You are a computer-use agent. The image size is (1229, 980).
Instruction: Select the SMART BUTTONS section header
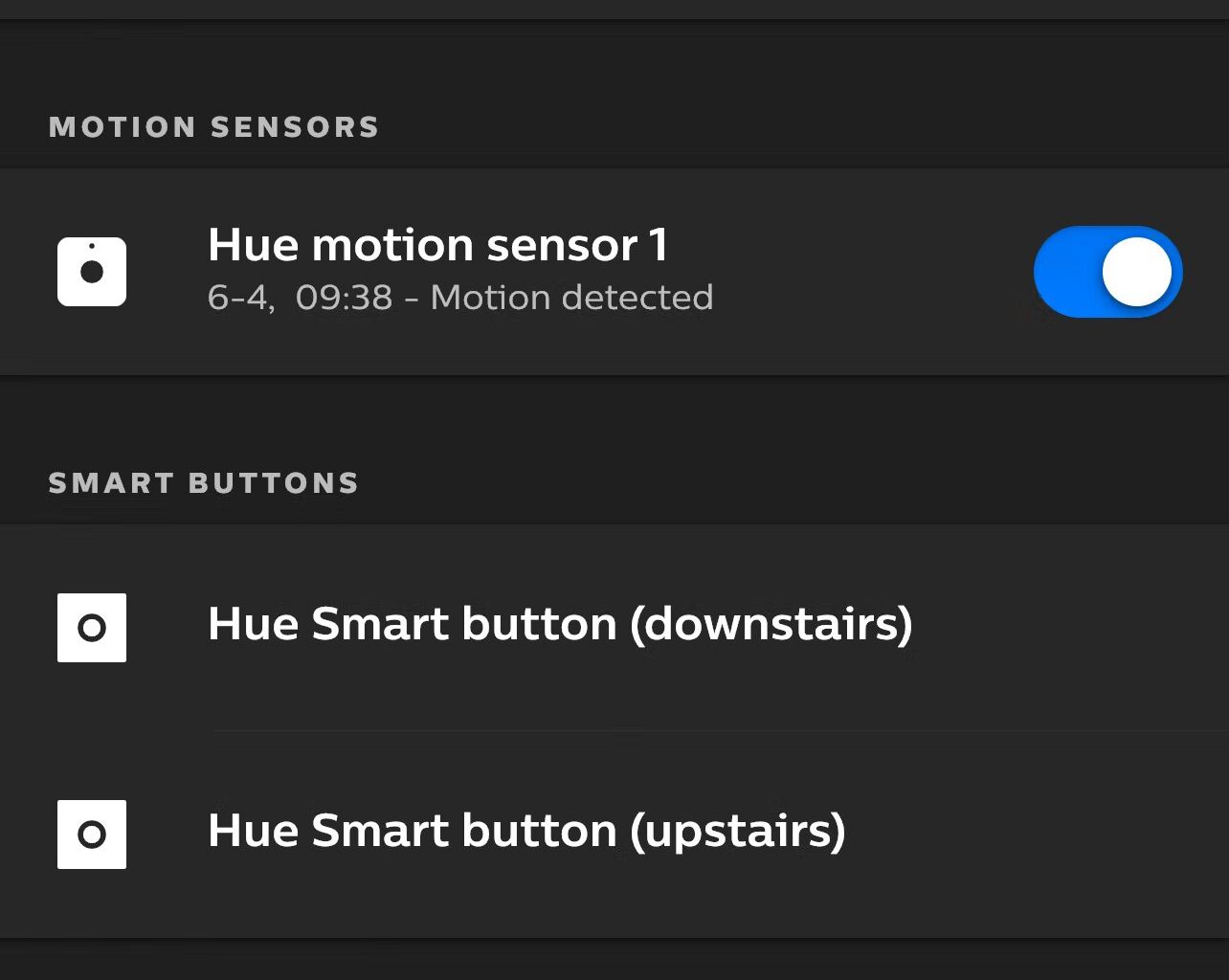coord(204,483)
